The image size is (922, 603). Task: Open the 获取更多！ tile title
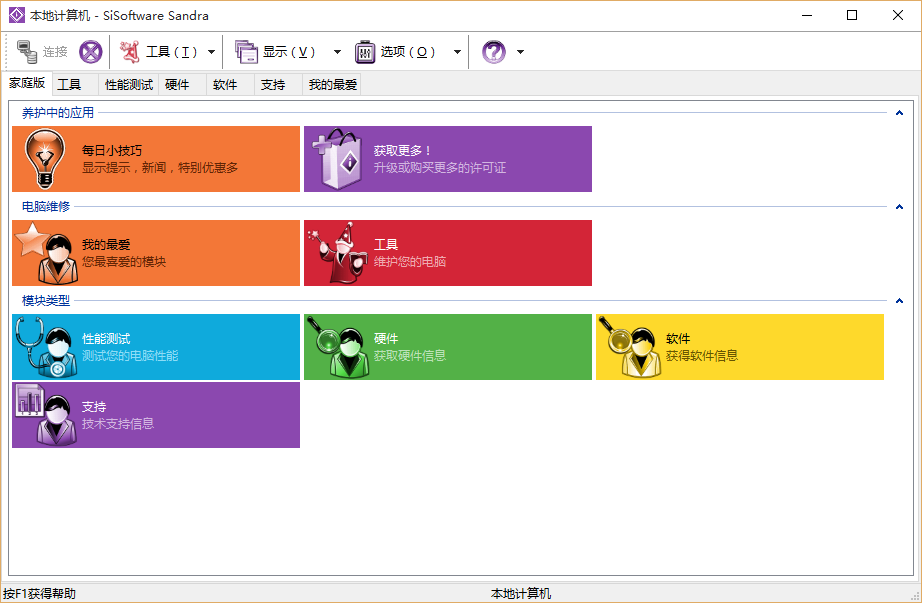(403, 151)
